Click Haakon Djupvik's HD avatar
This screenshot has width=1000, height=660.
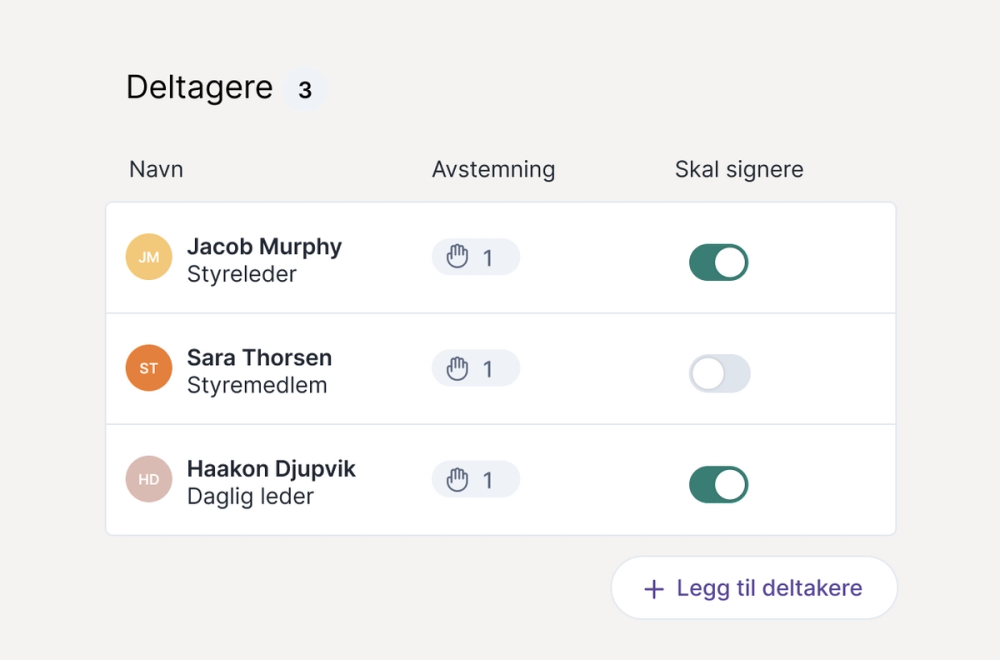[x=149, y=479]
